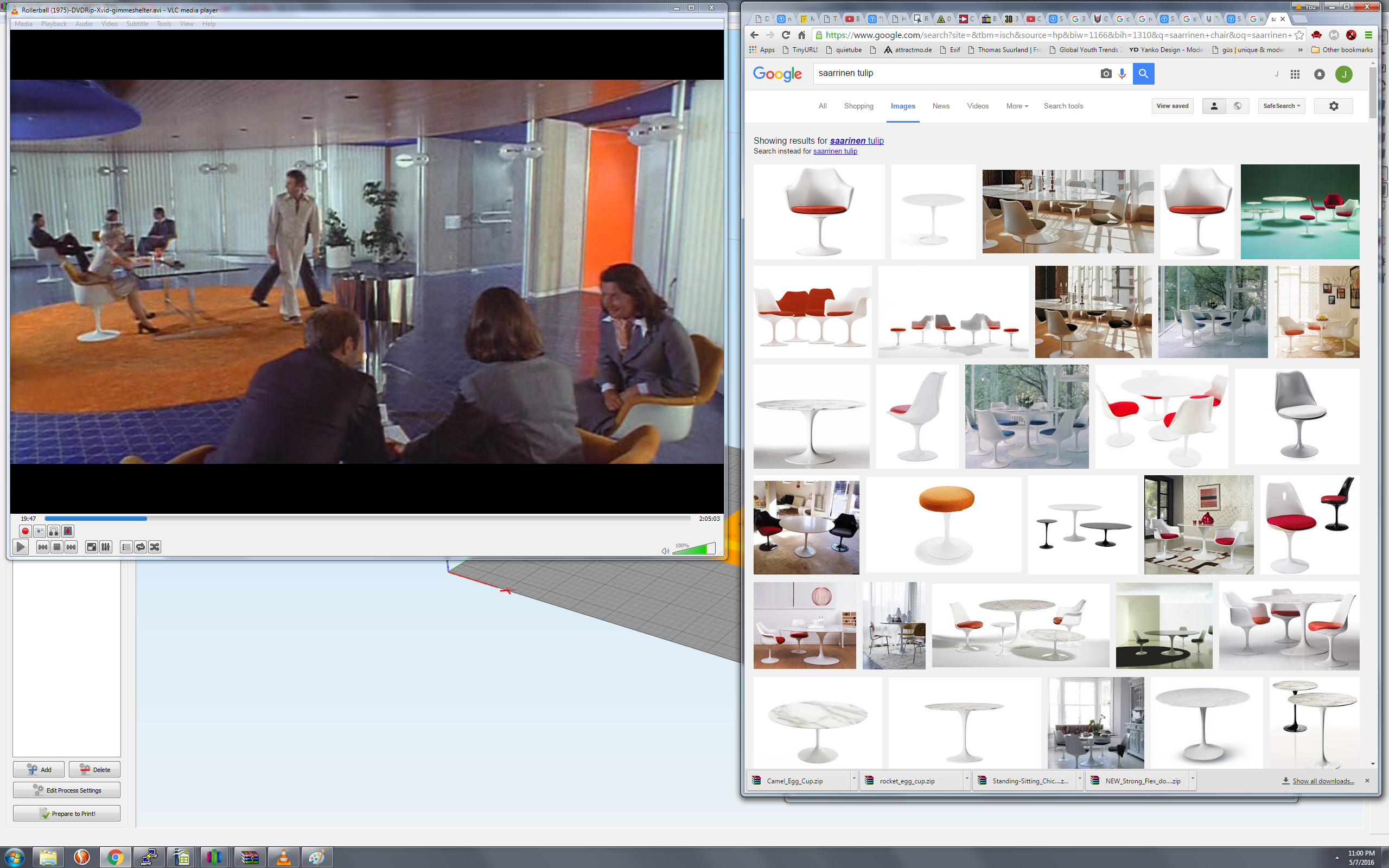Click Chrome back arrow

click(754, 35)
